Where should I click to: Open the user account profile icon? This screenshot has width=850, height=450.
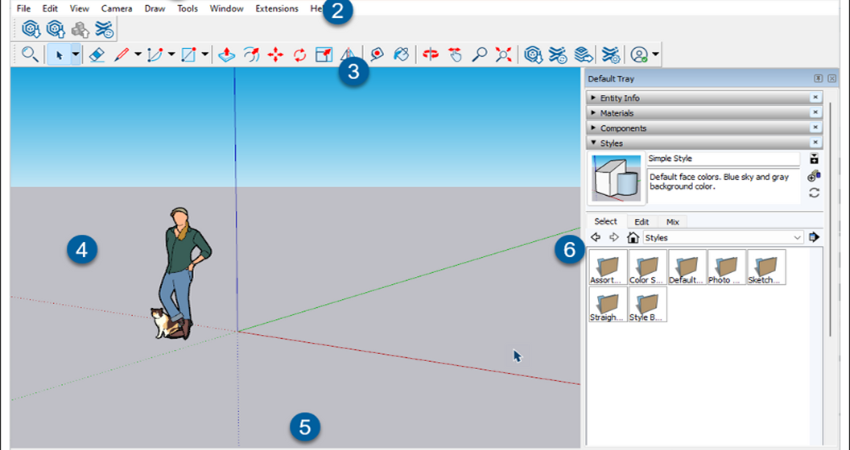point(640,54)
